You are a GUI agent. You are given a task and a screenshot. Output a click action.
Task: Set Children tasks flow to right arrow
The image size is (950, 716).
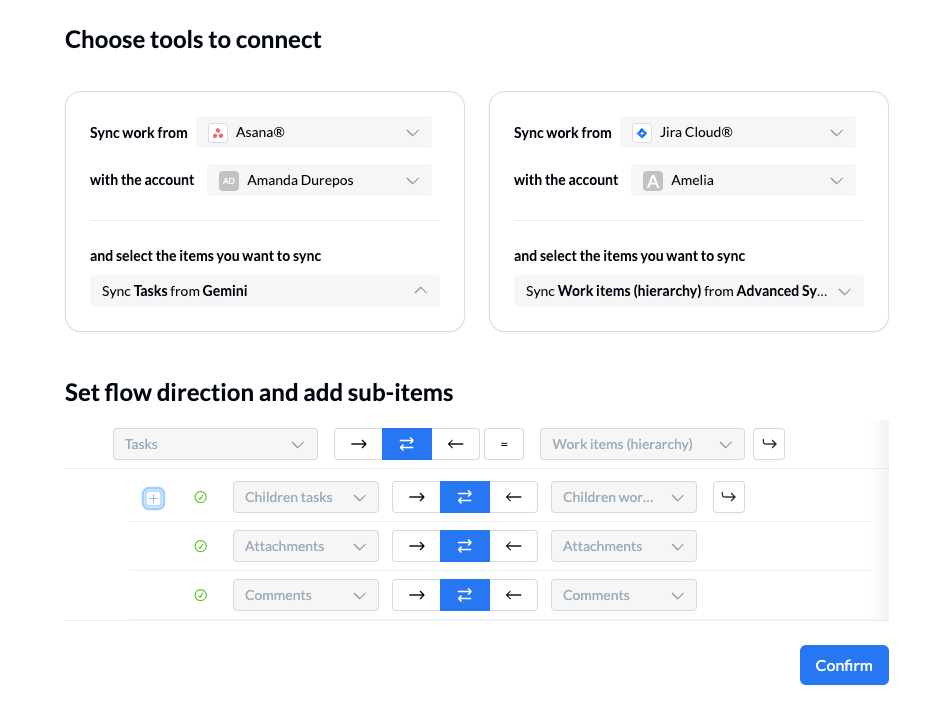(416, 497)
